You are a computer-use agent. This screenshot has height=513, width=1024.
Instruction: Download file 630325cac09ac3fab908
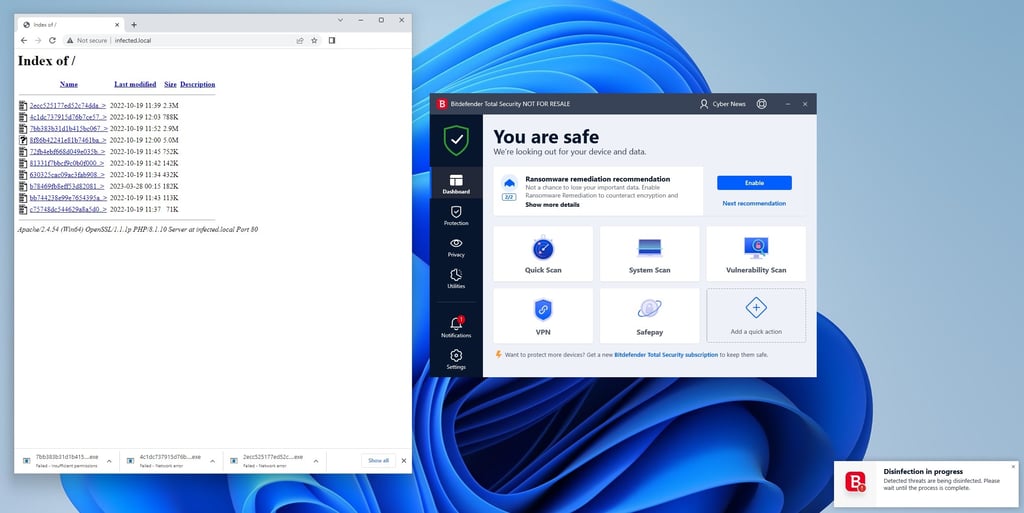67,175
